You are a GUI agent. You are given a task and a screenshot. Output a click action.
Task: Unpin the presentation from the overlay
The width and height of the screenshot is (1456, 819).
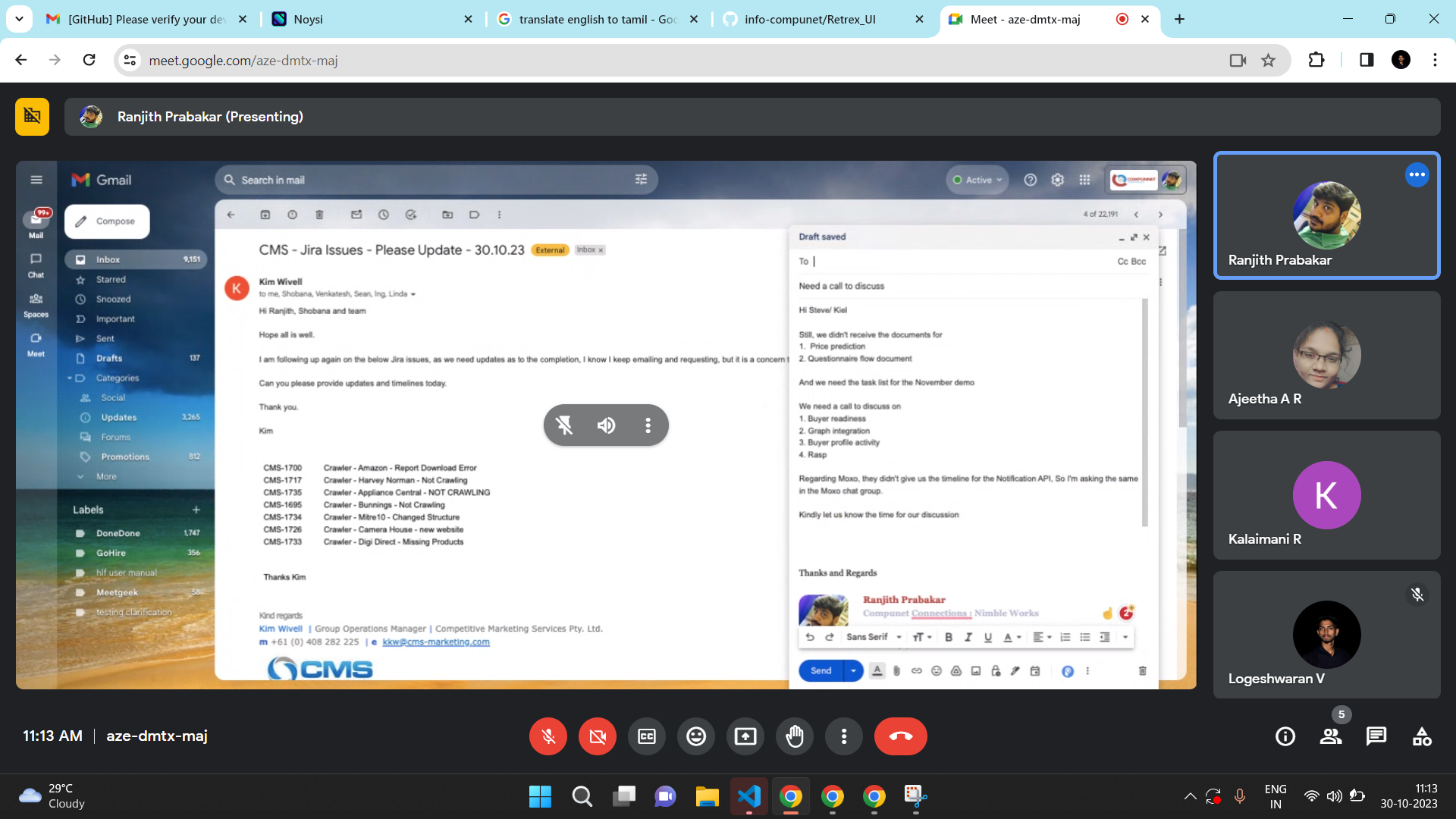(x=564, y=425)
